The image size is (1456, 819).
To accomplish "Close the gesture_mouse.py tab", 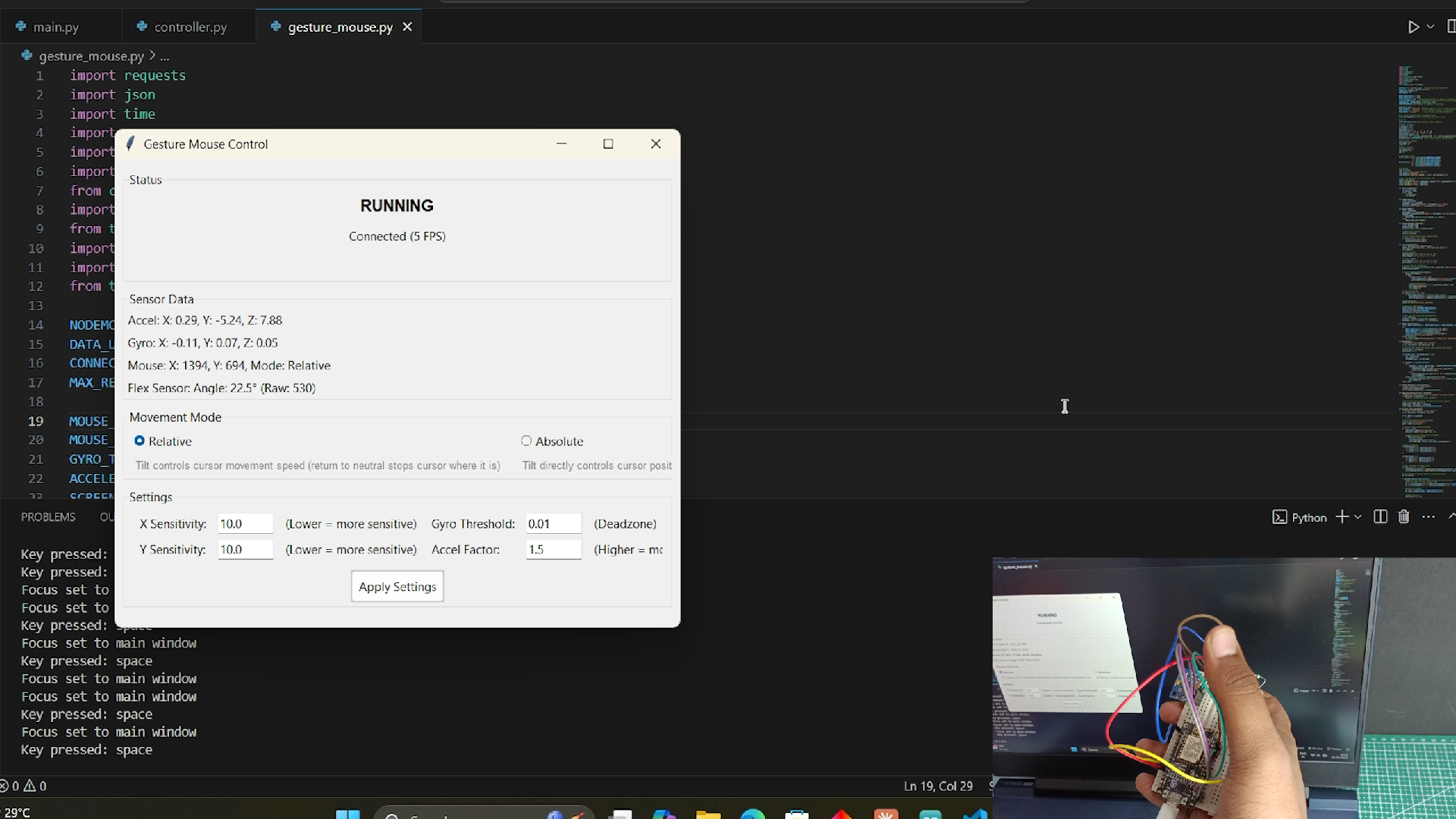I will pos(407,27).
